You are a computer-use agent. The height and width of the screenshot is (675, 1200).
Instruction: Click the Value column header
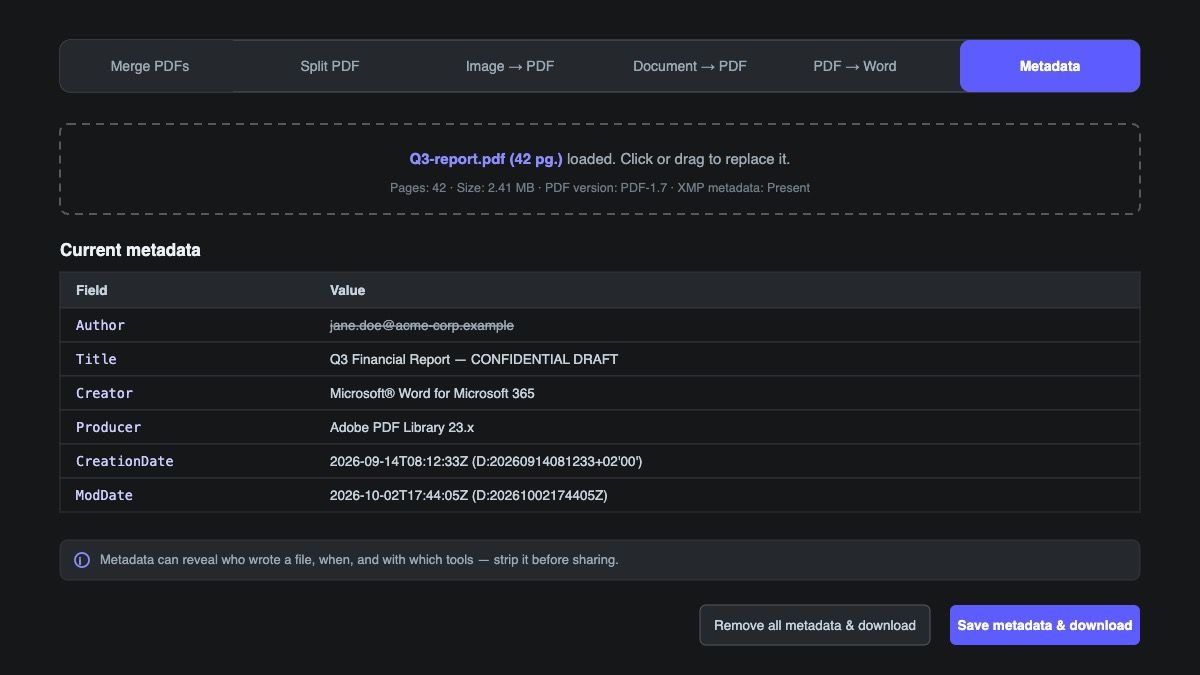[347, 290]
